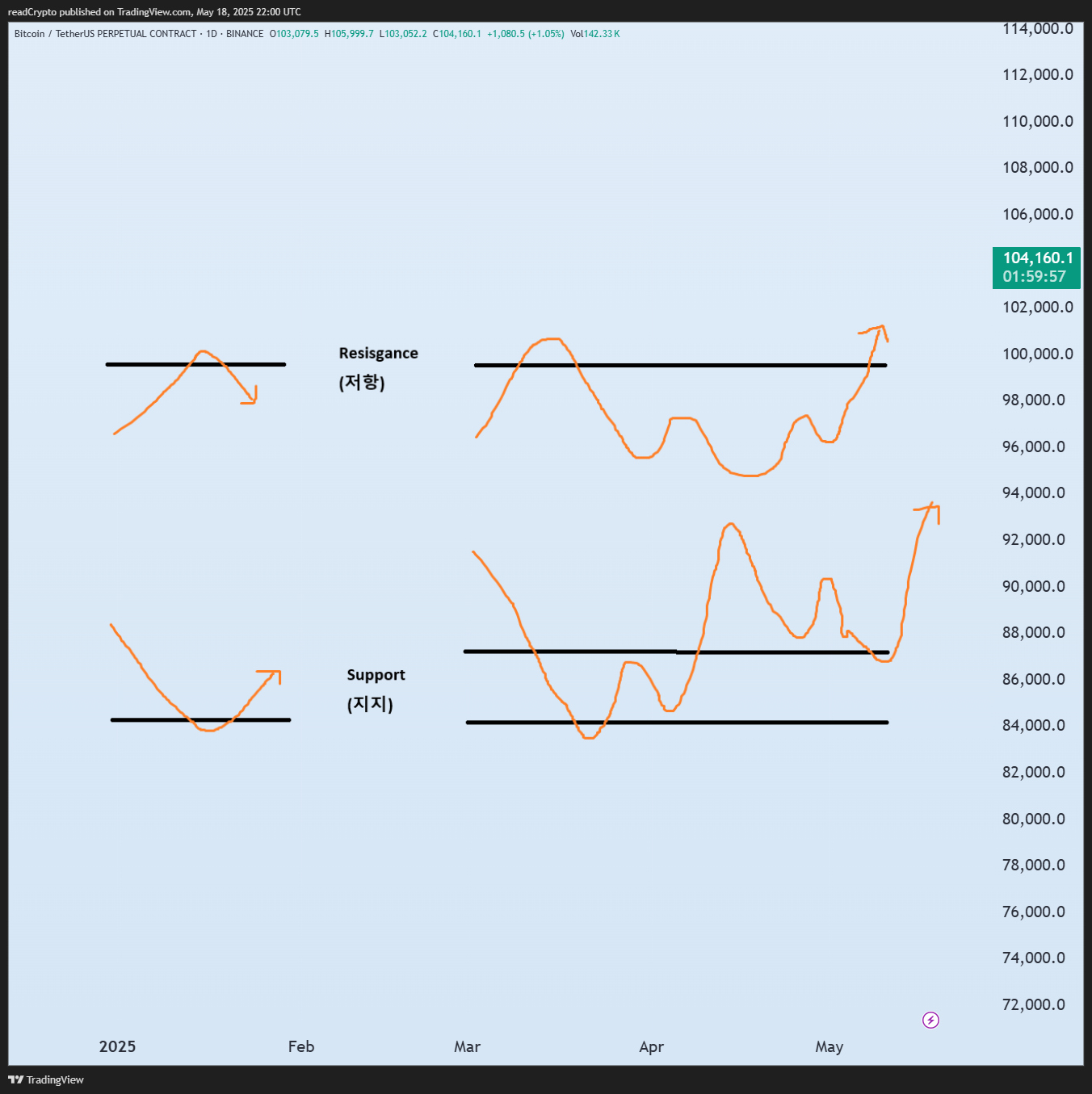The image size is (1092, 1094).
Task: Click the 92,000.0 price axis label
Action: coord(1034,539)
